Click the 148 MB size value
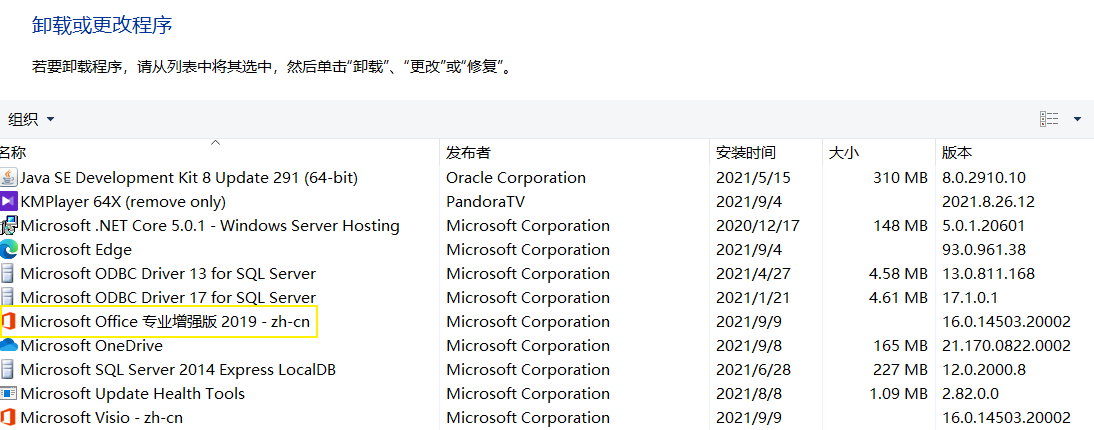 pyautogui.click(x=901, y=225)
